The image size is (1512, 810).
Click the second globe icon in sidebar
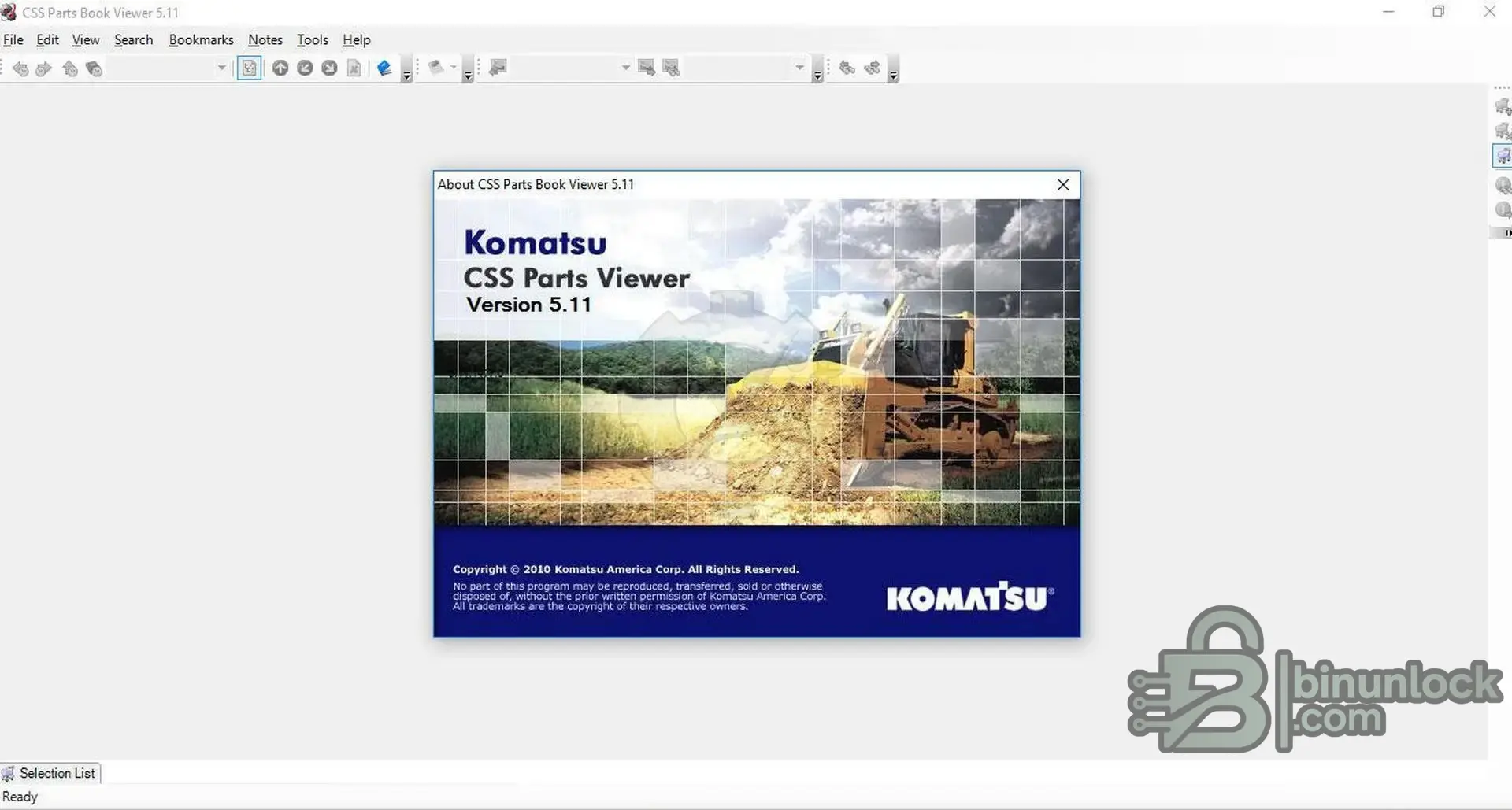click(1503, 210)
